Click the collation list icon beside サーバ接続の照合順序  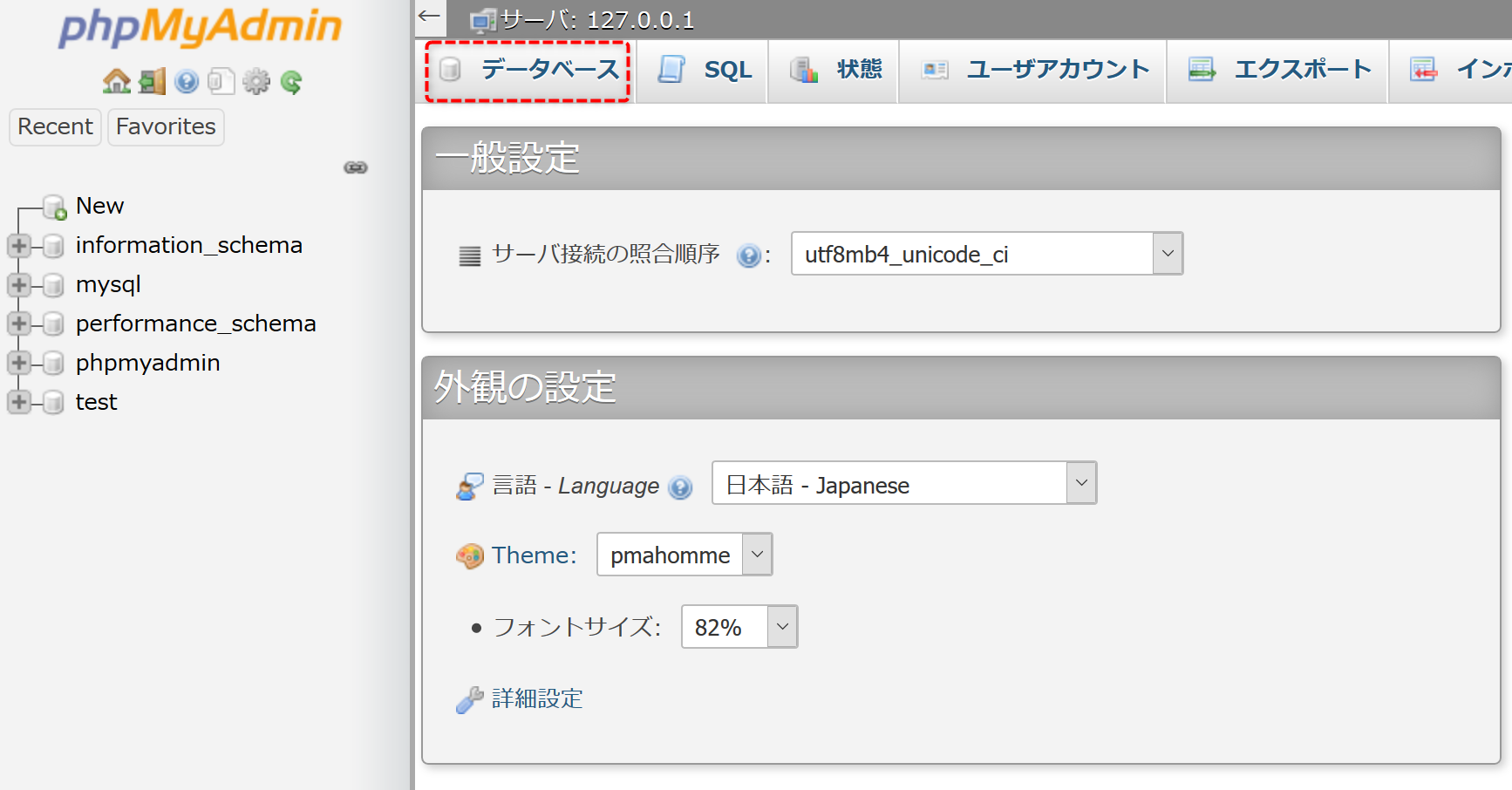(x=470, y=255)
